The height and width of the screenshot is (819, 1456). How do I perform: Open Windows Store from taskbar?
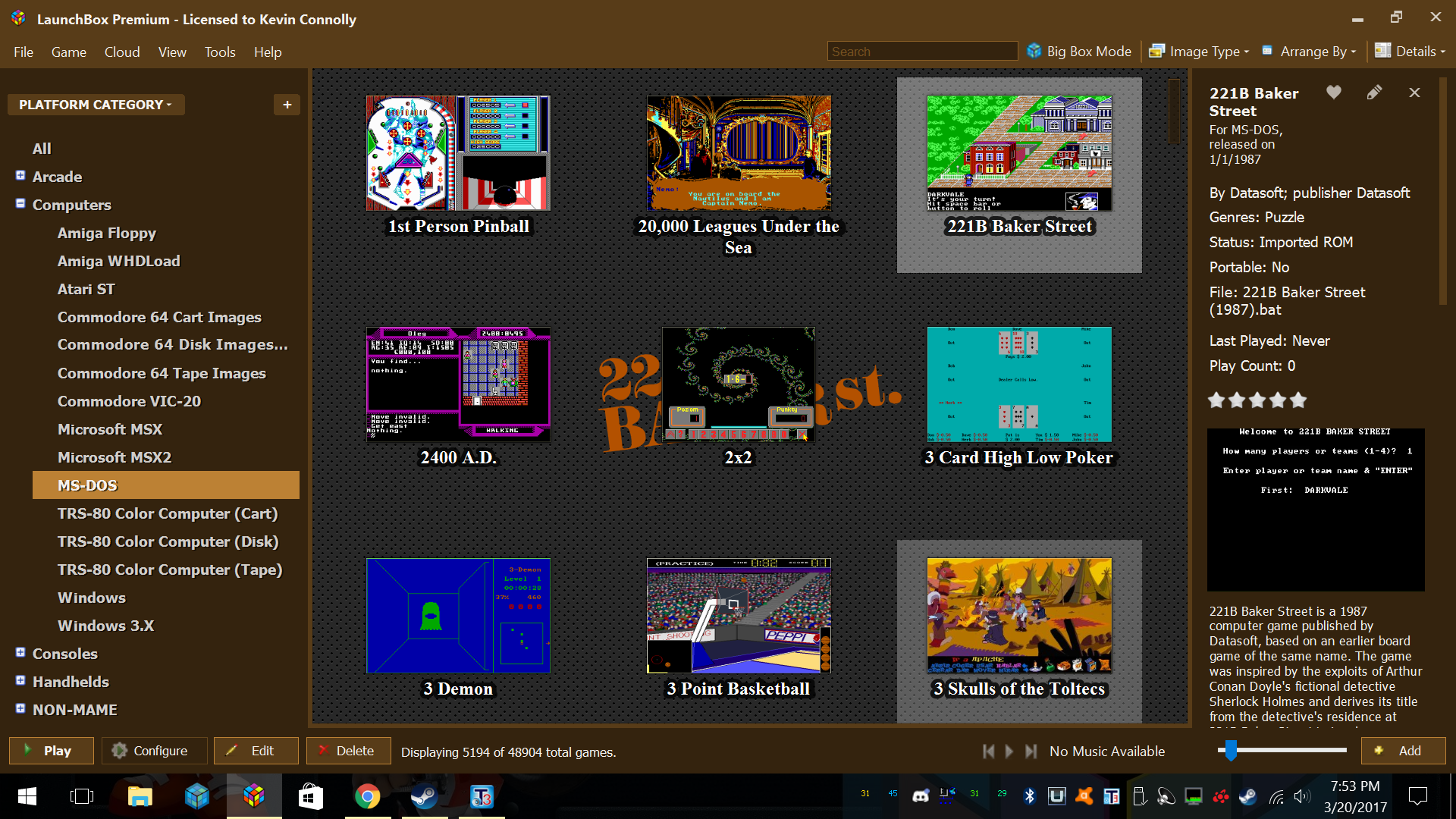310,796
